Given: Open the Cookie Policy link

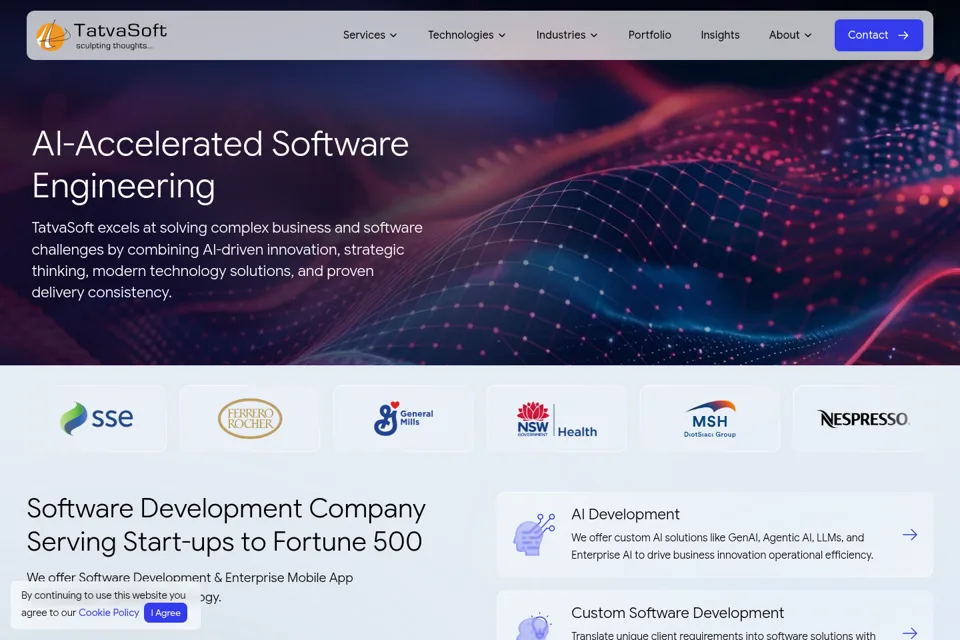Looking at the screenshot, I should coord(108,612).
